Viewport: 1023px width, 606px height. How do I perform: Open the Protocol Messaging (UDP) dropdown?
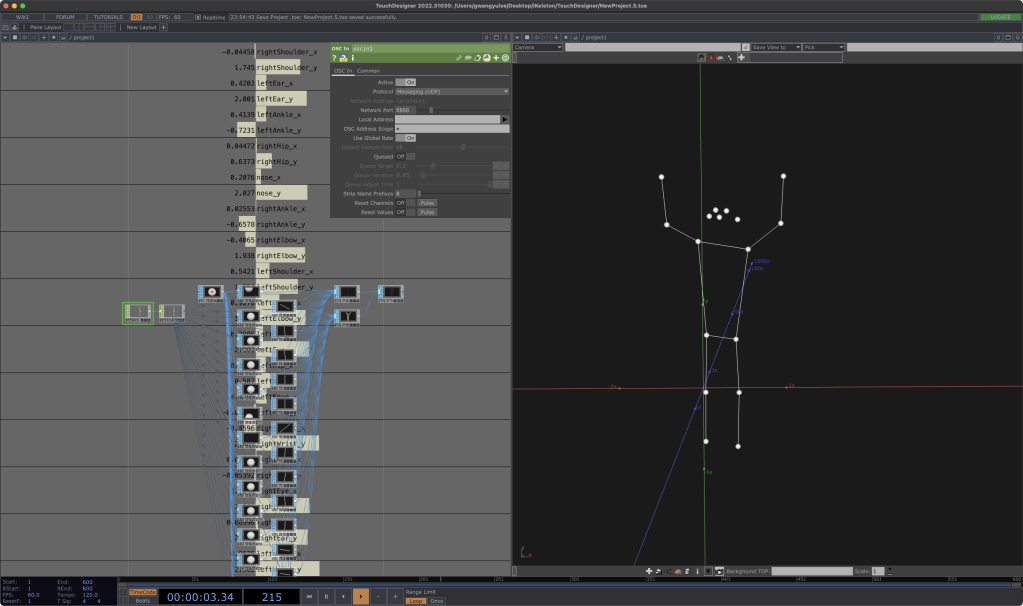click(452, 91)
